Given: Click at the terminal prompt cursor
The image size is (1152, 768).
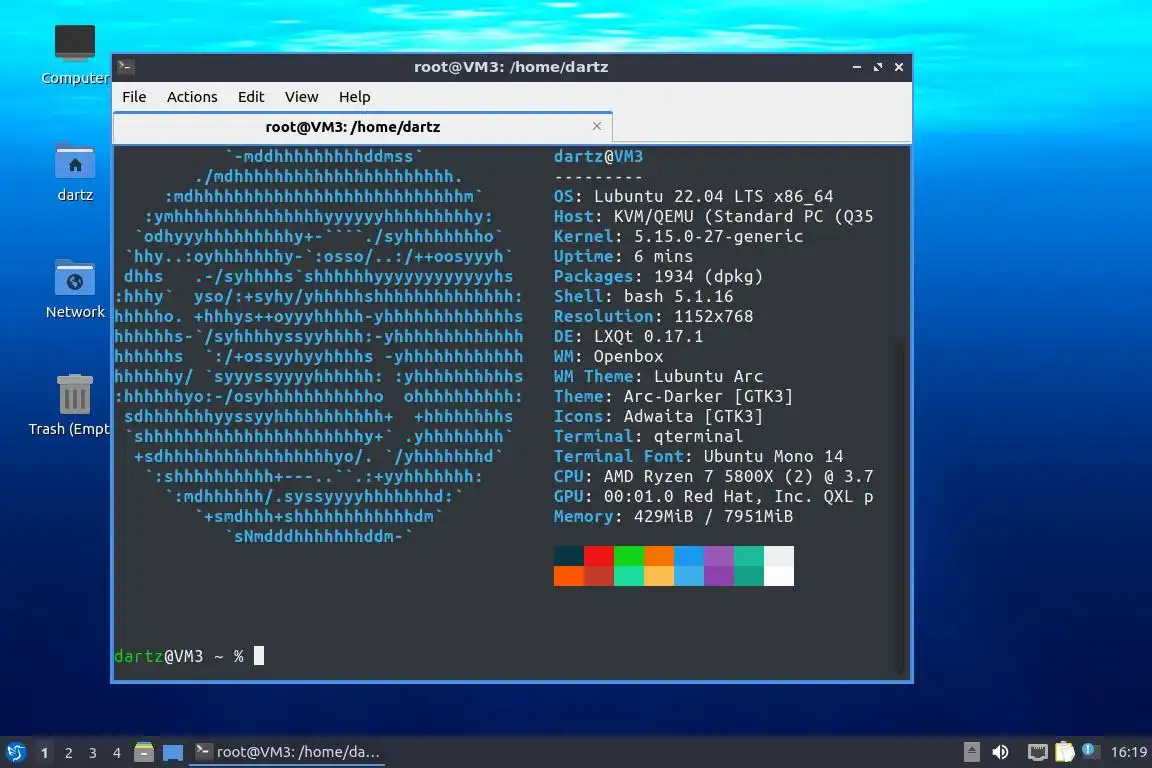Looking at the screenshot, I should pos(259,656).
